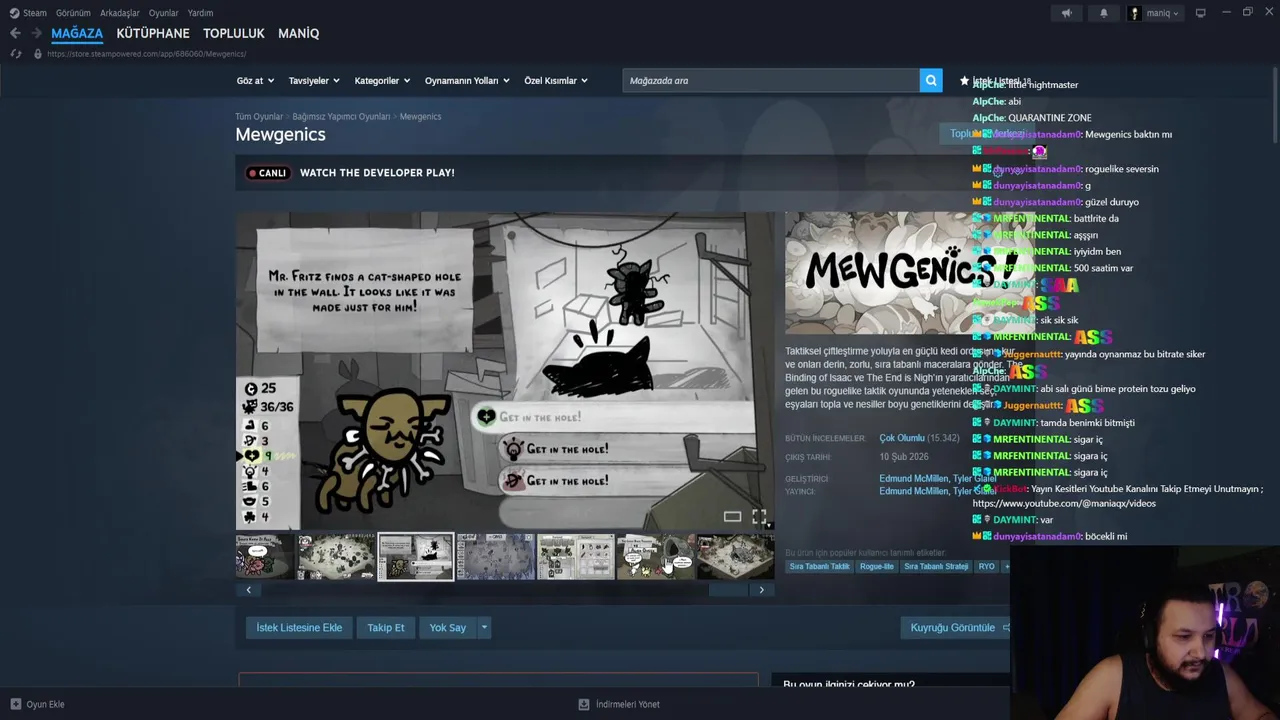Click the large Mr. Fritz screenshot
This screenshot has width=1280, height=720.
pos(505,371)
